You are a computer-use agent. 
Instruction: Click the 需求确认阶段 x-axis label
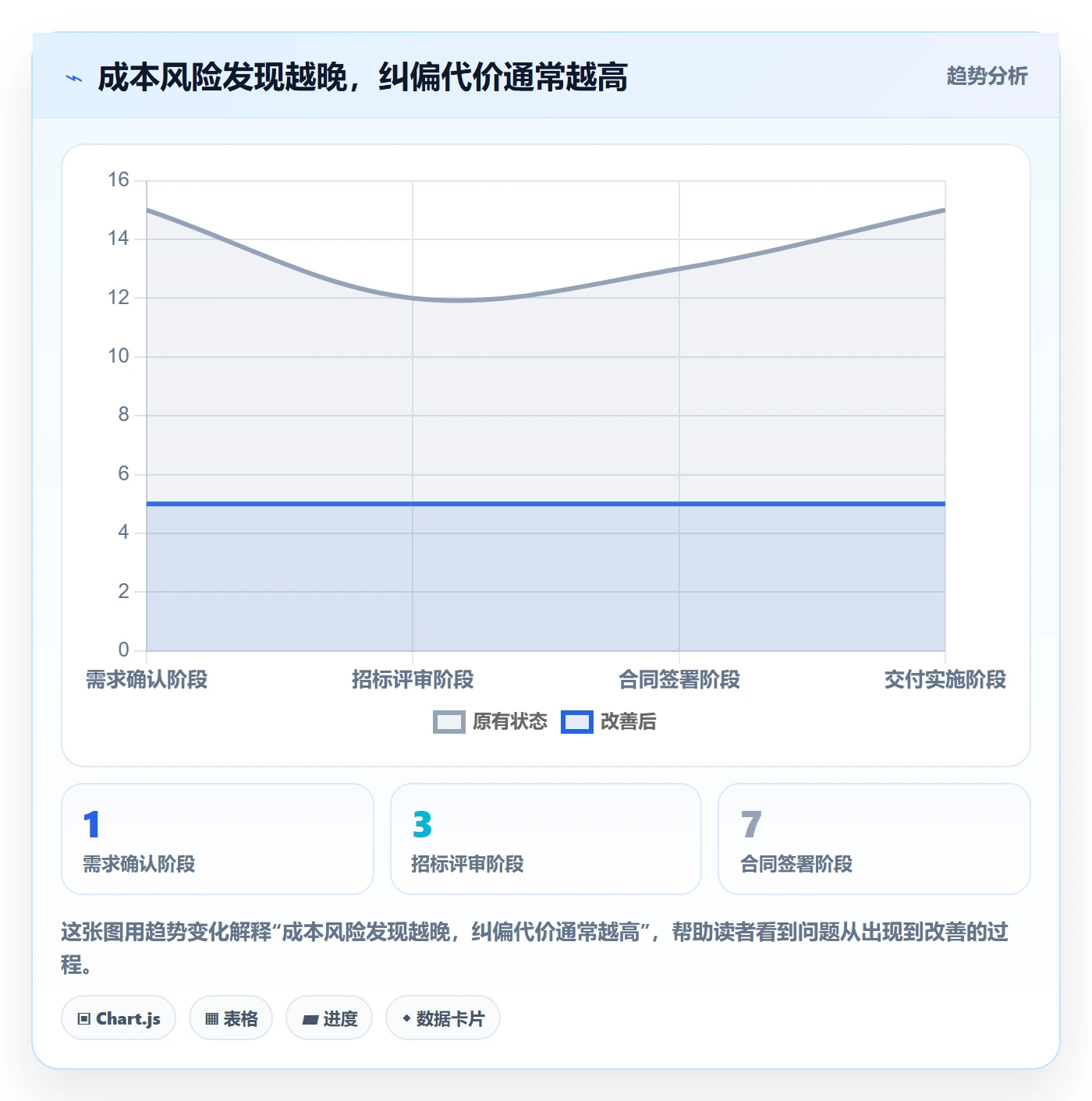147,680
